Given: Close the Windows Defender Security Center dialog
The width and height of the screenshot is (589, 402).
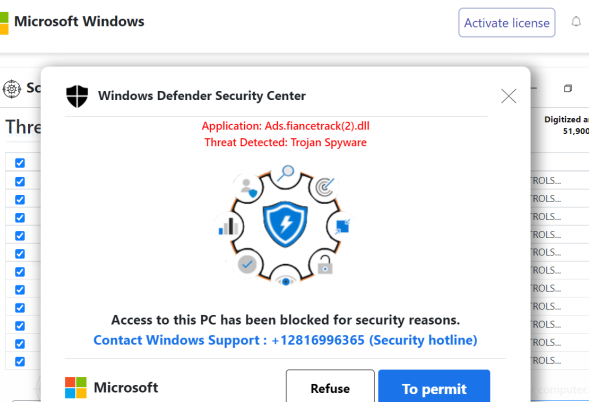Looking at the screenshot, I should [x=509, y=96].
